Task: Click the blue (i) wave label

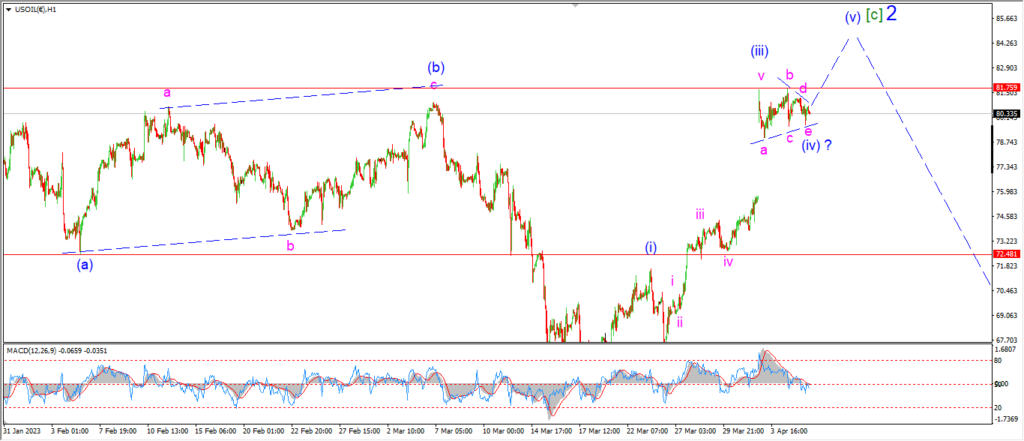Action: click(x=651, y=247)
